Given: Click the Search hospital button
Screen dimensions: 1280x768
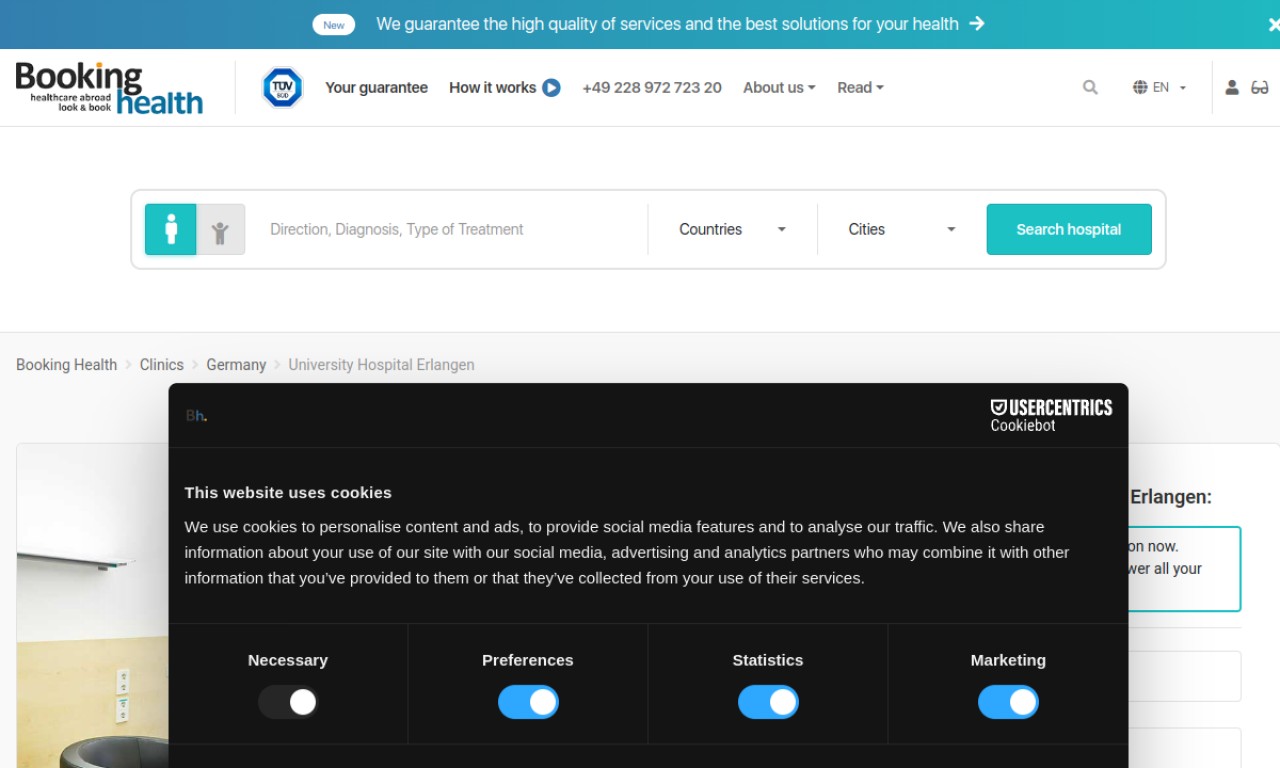Looking at the screenshot, I should pos(1069,229).
